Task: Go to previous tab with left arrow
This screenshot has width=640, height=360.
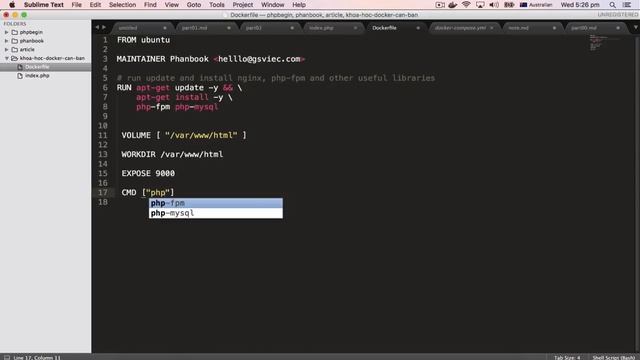Action: point(97,27)
